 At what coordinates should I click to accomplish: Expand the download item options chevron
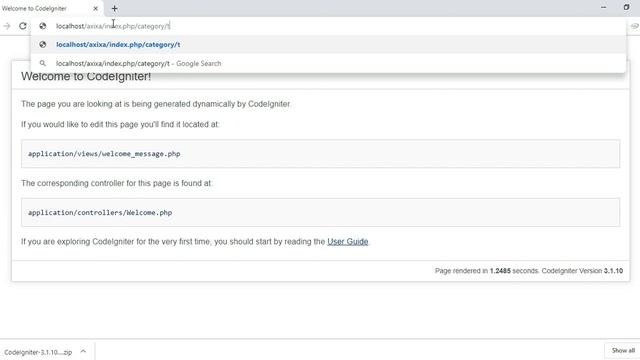[x=83, y=351]
